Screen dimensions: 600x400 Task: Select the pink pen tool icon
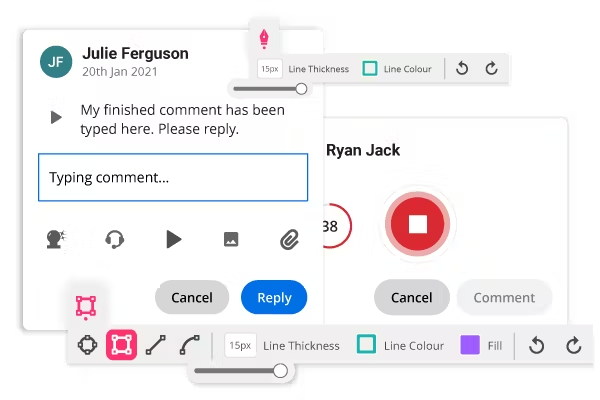point(264,39)
